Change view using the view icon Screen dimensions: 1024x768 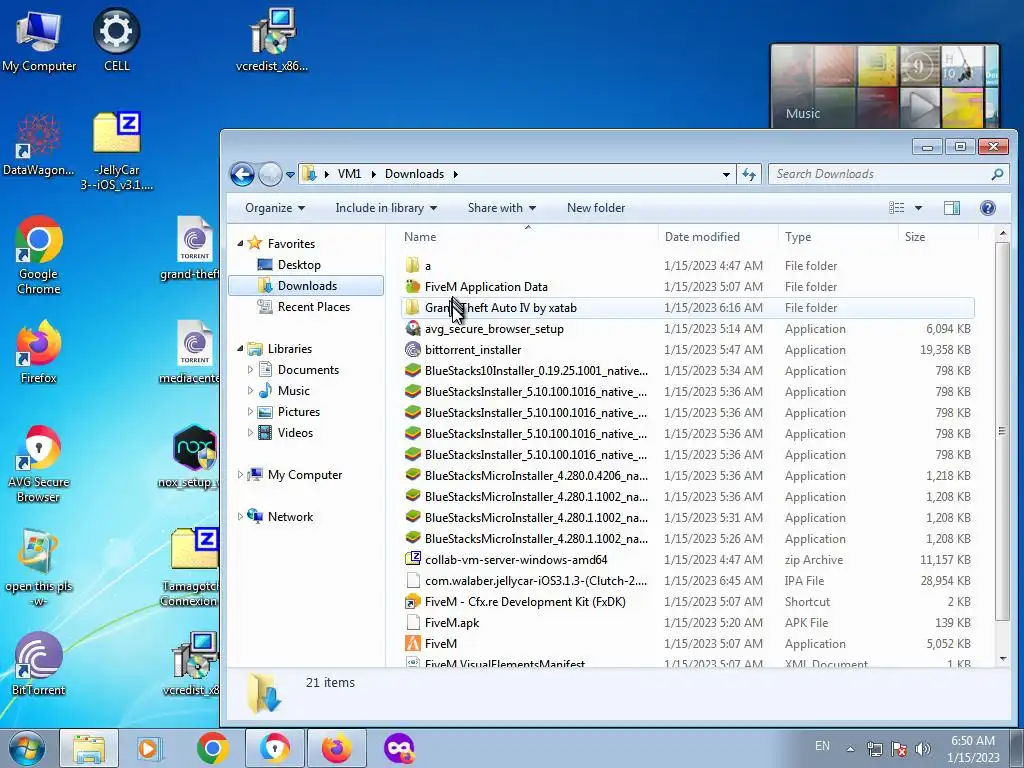(x=897, y=208)
